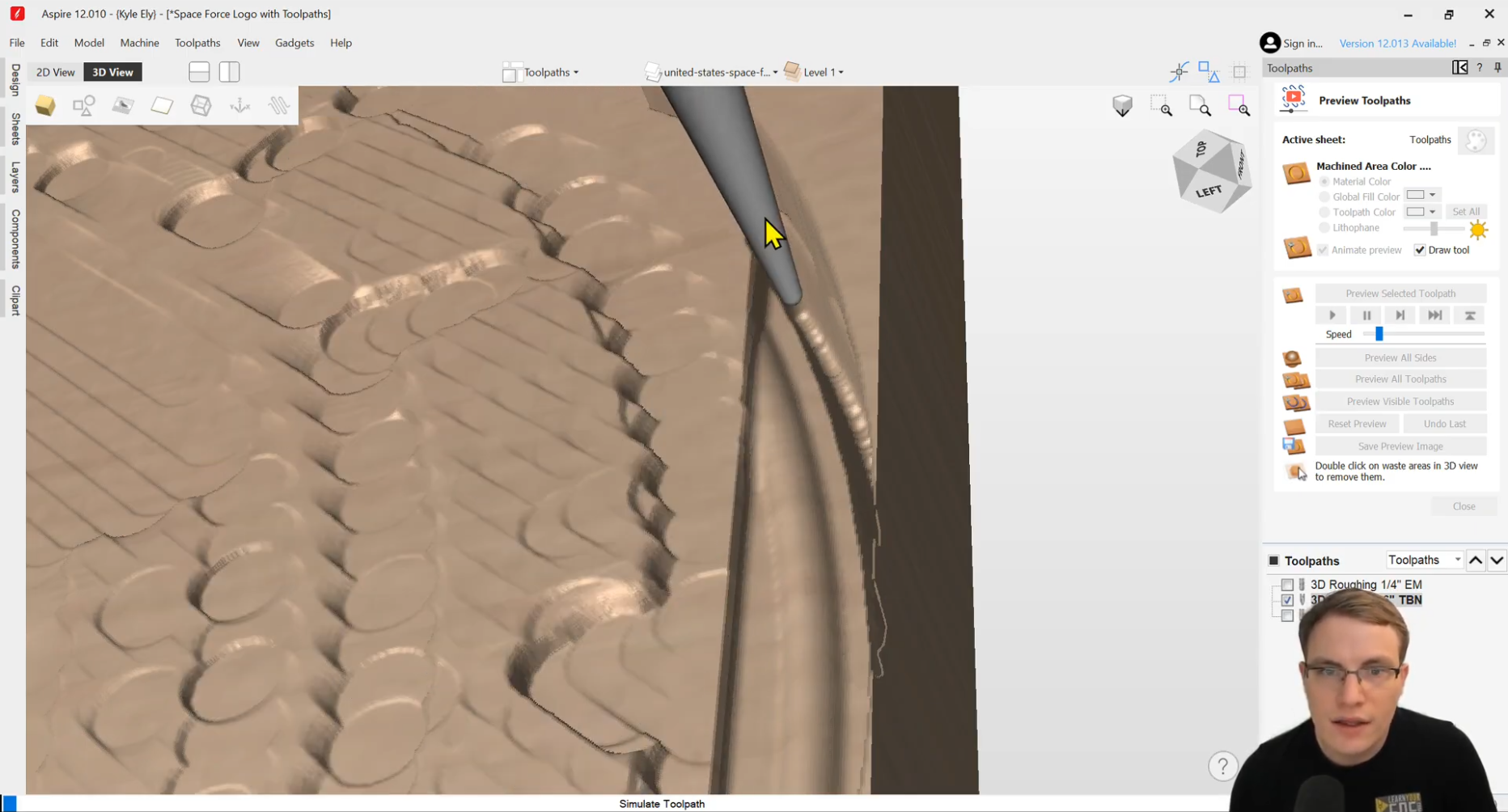
Task: Select the Global Fill Color radio
Action: coord(1324,197)
